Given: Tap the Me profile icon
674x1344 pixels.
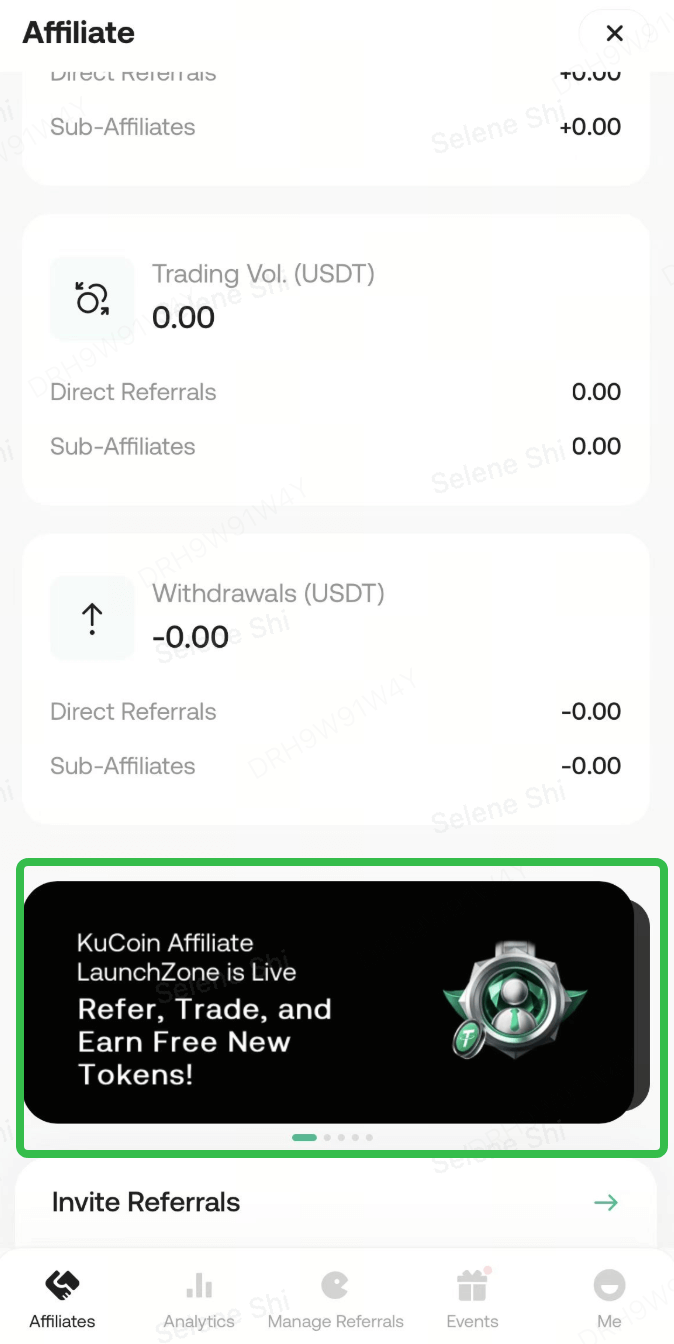Looking at the screenshot, I should [x=609, y=1285].
